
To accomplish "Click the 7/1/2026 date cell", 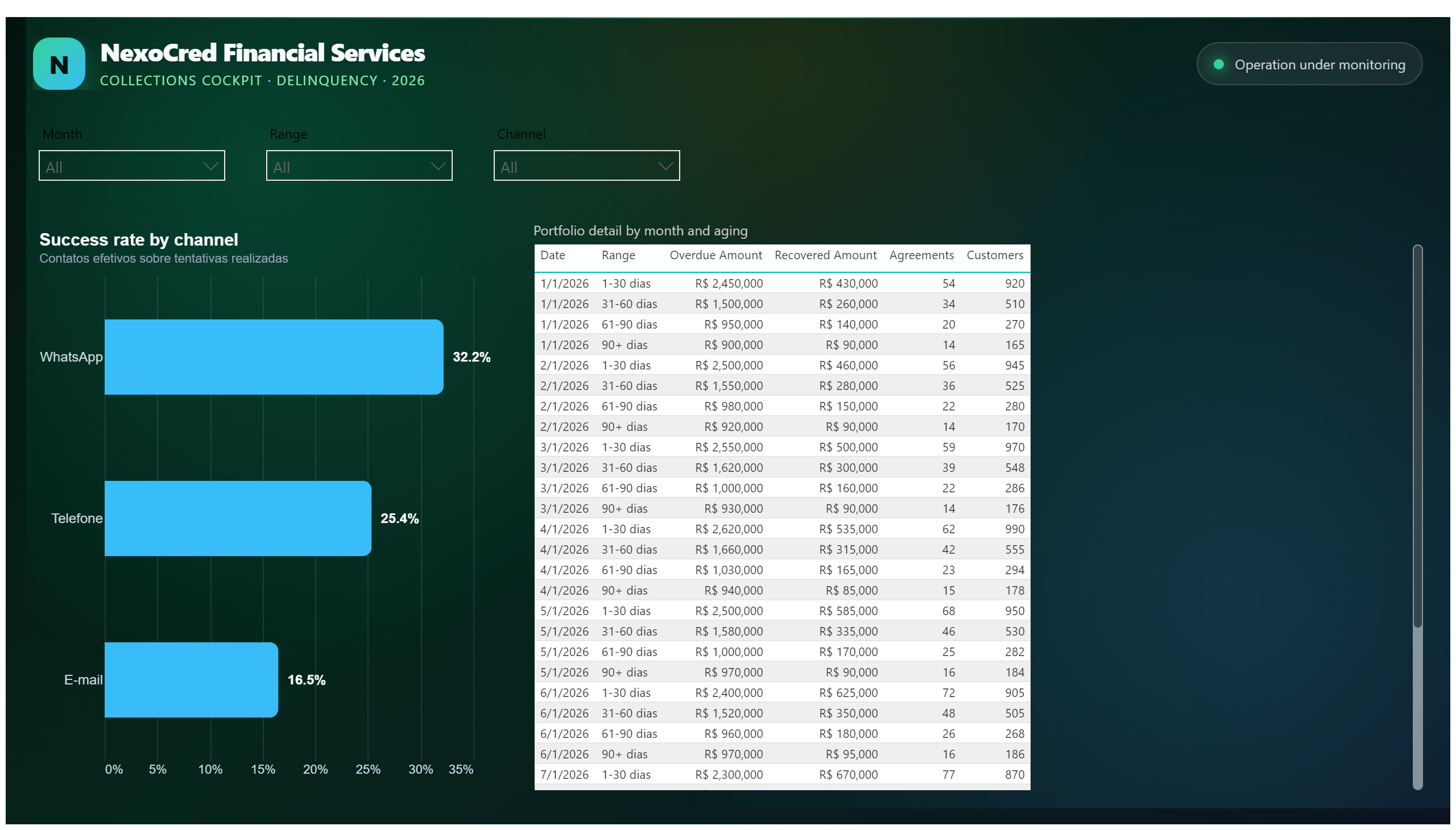I will point(564,775).
